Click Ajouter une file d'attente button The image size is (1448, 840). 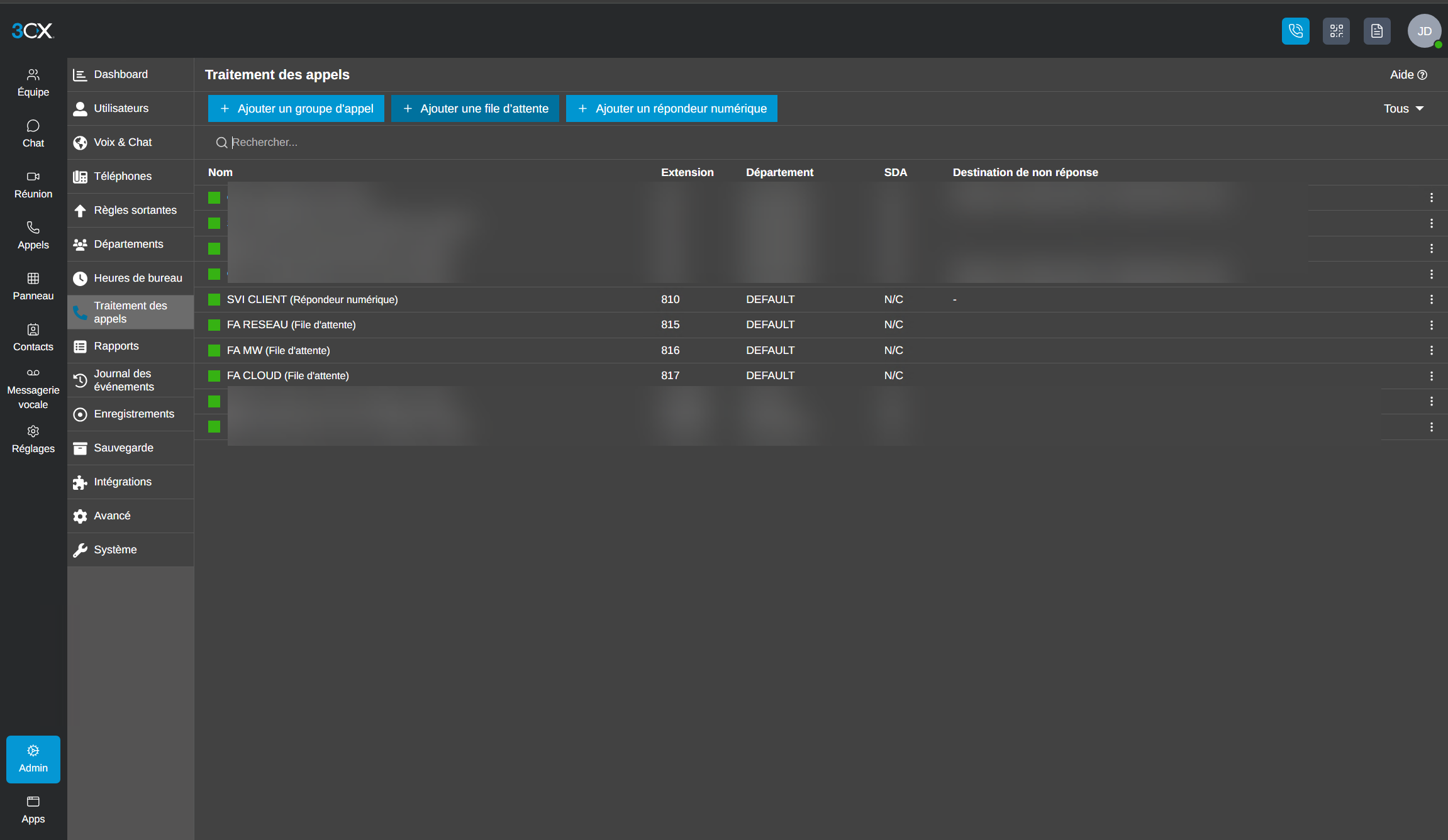(475, 109)
